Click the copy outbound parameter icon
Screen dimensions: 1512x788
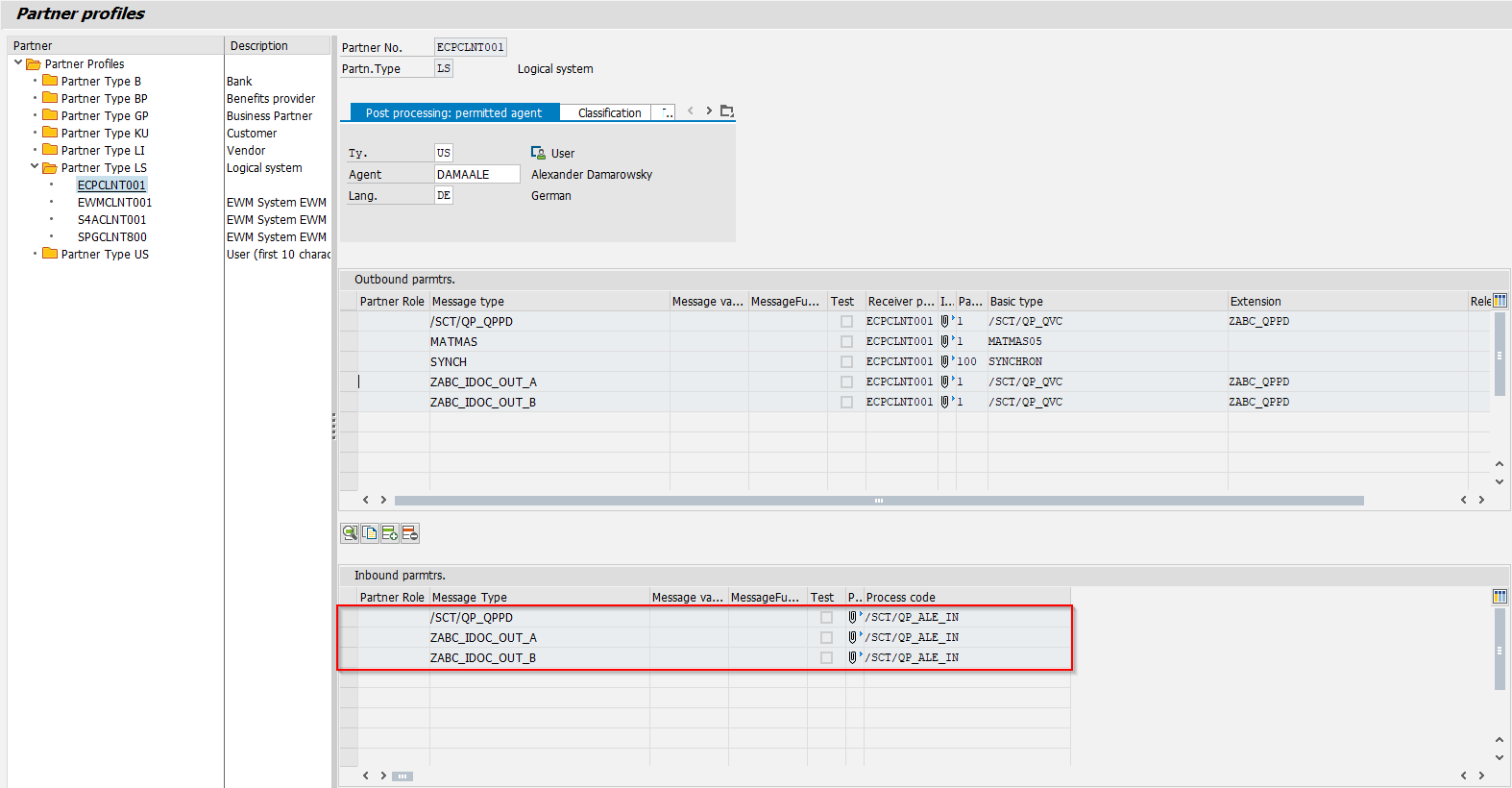tap(370, 533)
